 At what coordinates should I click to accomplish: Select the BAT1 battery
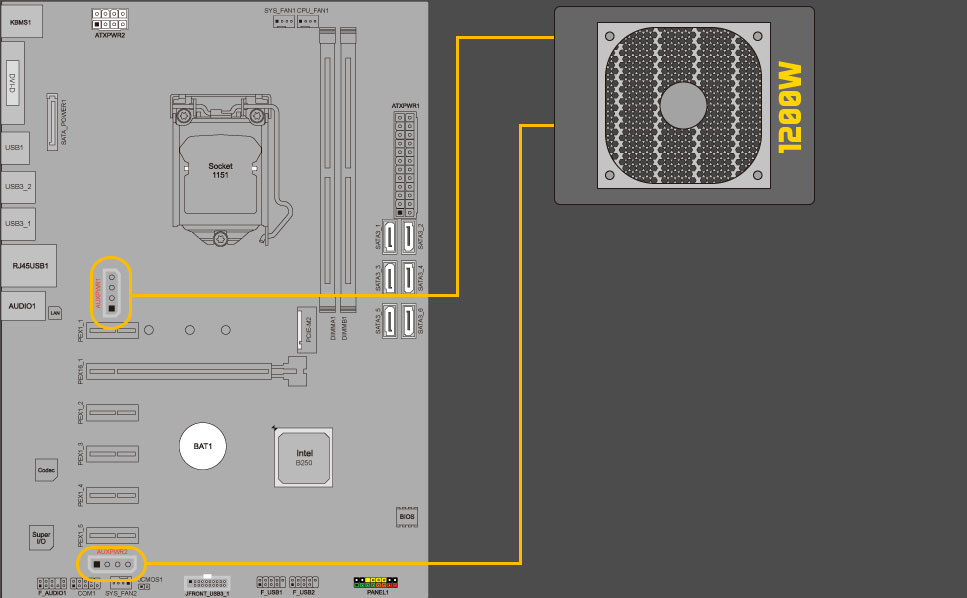[203, 445]
